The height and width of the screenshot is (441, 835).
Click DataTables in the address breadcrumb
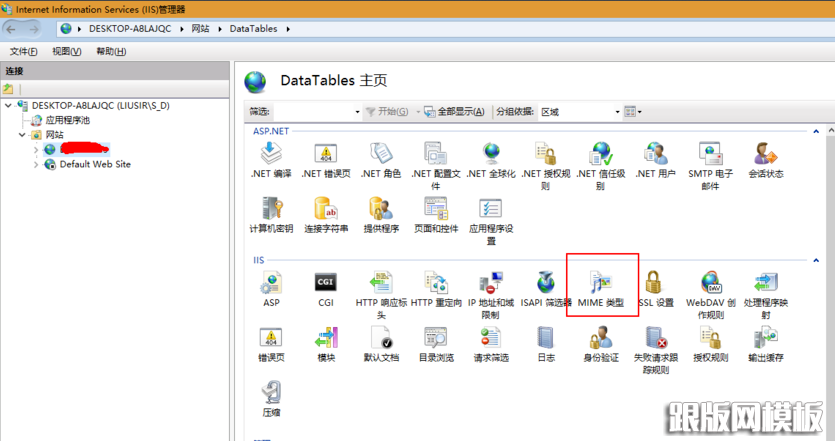[253, 29]
